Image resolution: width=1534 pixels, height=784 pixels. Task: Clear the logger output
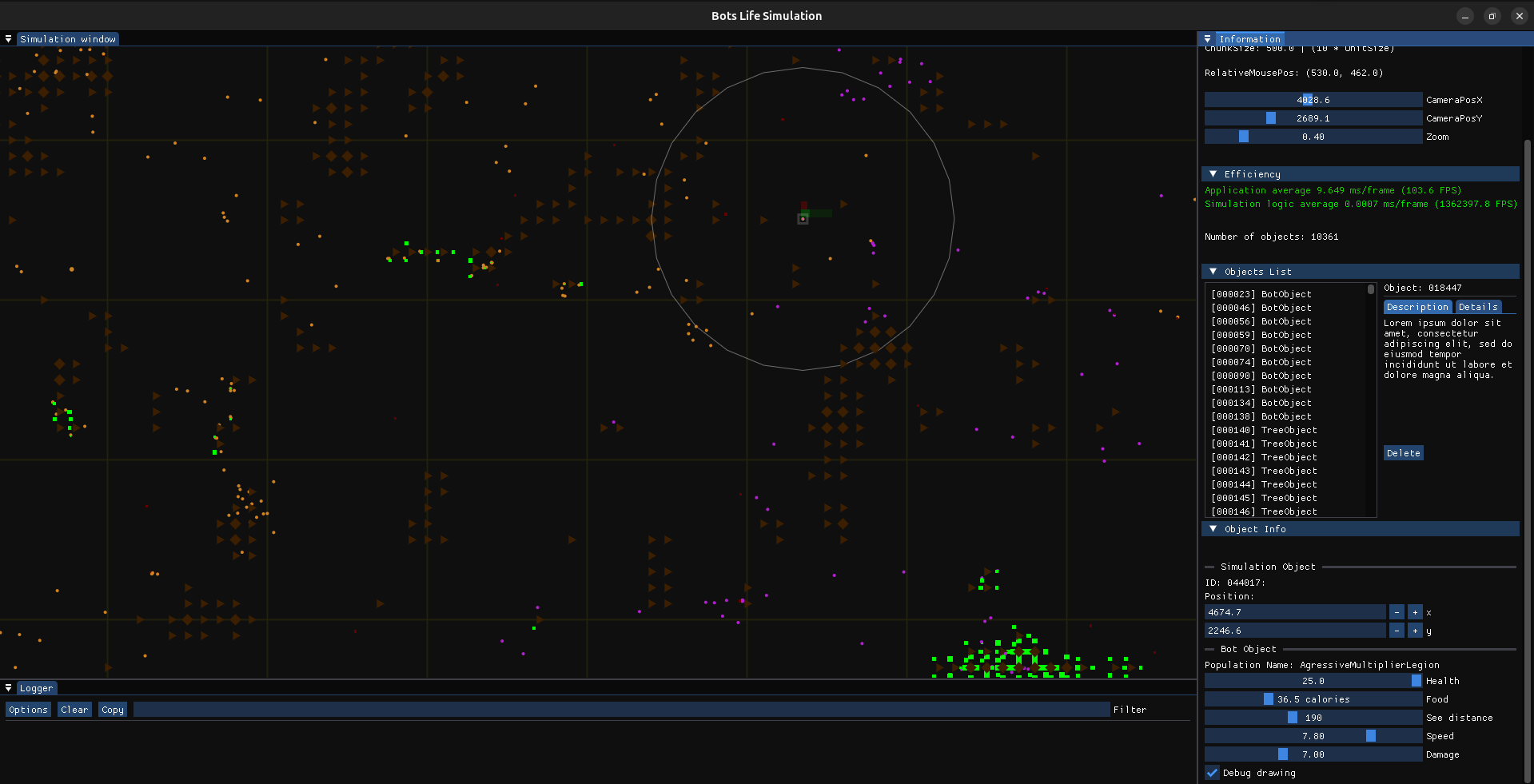(74, 709)
